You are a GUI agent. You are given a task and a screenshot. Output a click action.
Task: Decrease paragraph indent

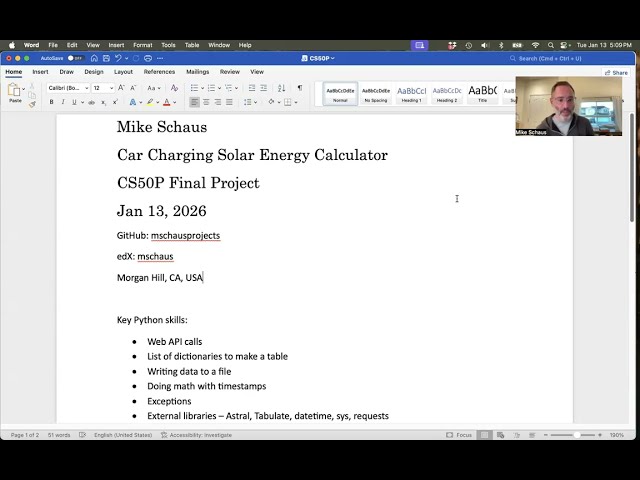coord(252,88)
